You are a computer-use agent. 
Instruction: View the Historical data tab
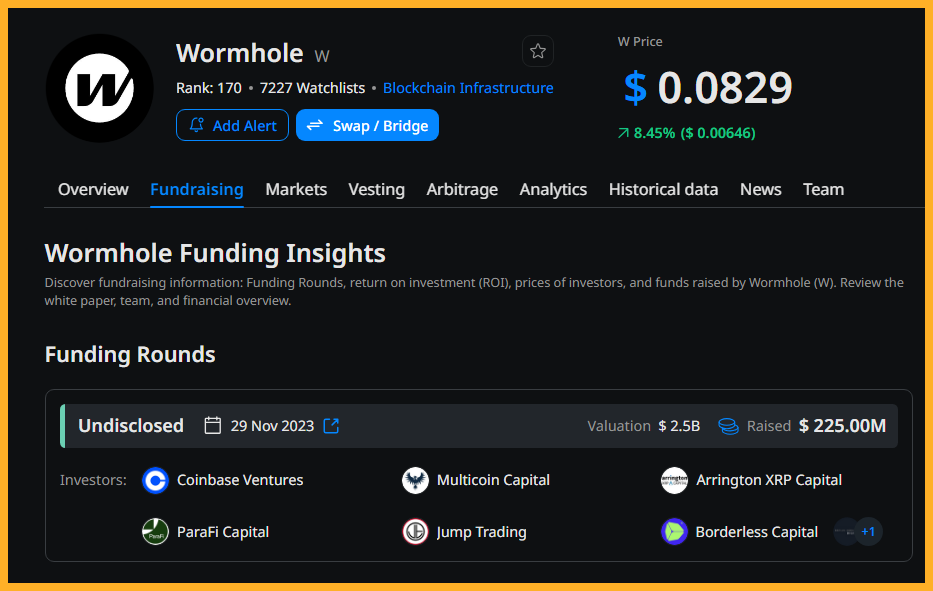(663, 189)
